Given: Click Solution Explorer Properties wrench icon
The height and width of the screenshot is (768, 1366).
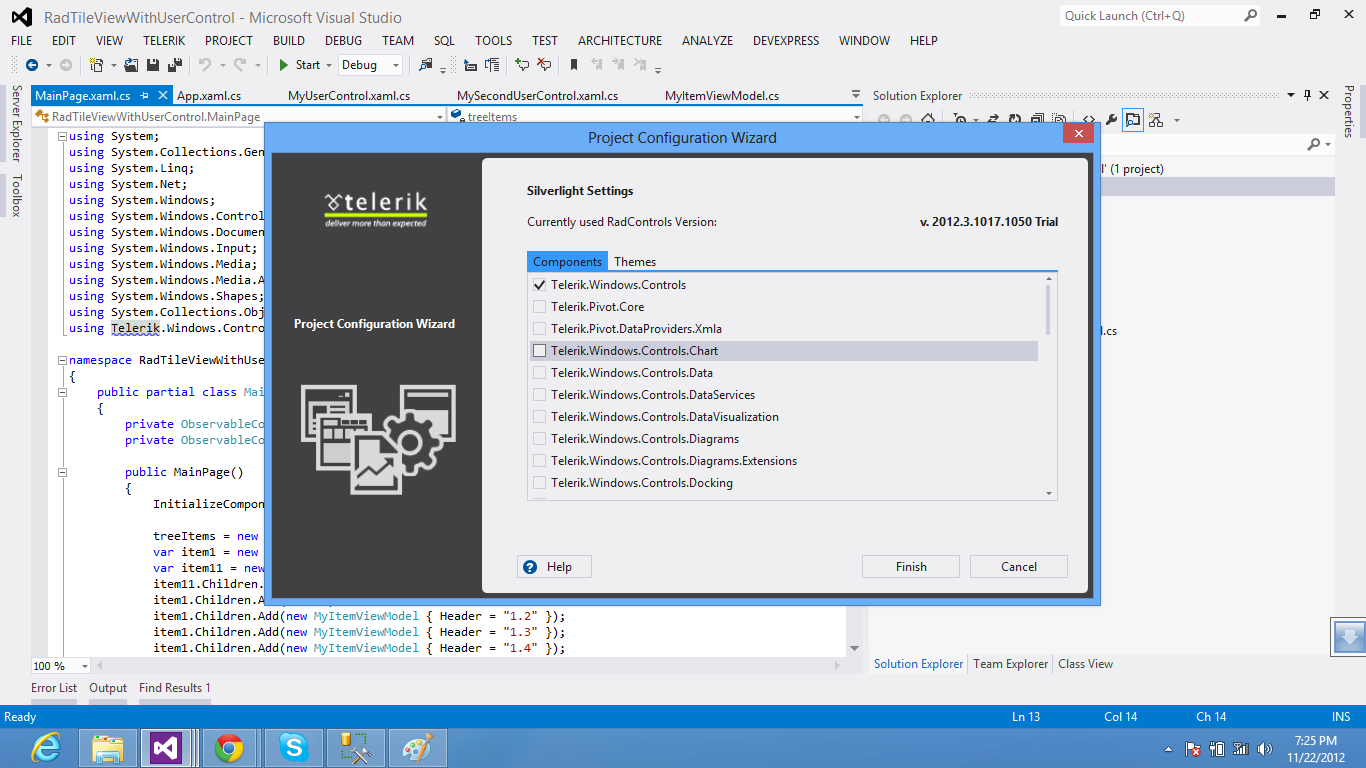Looking at the screenshot, I should tap(1111, 120).
